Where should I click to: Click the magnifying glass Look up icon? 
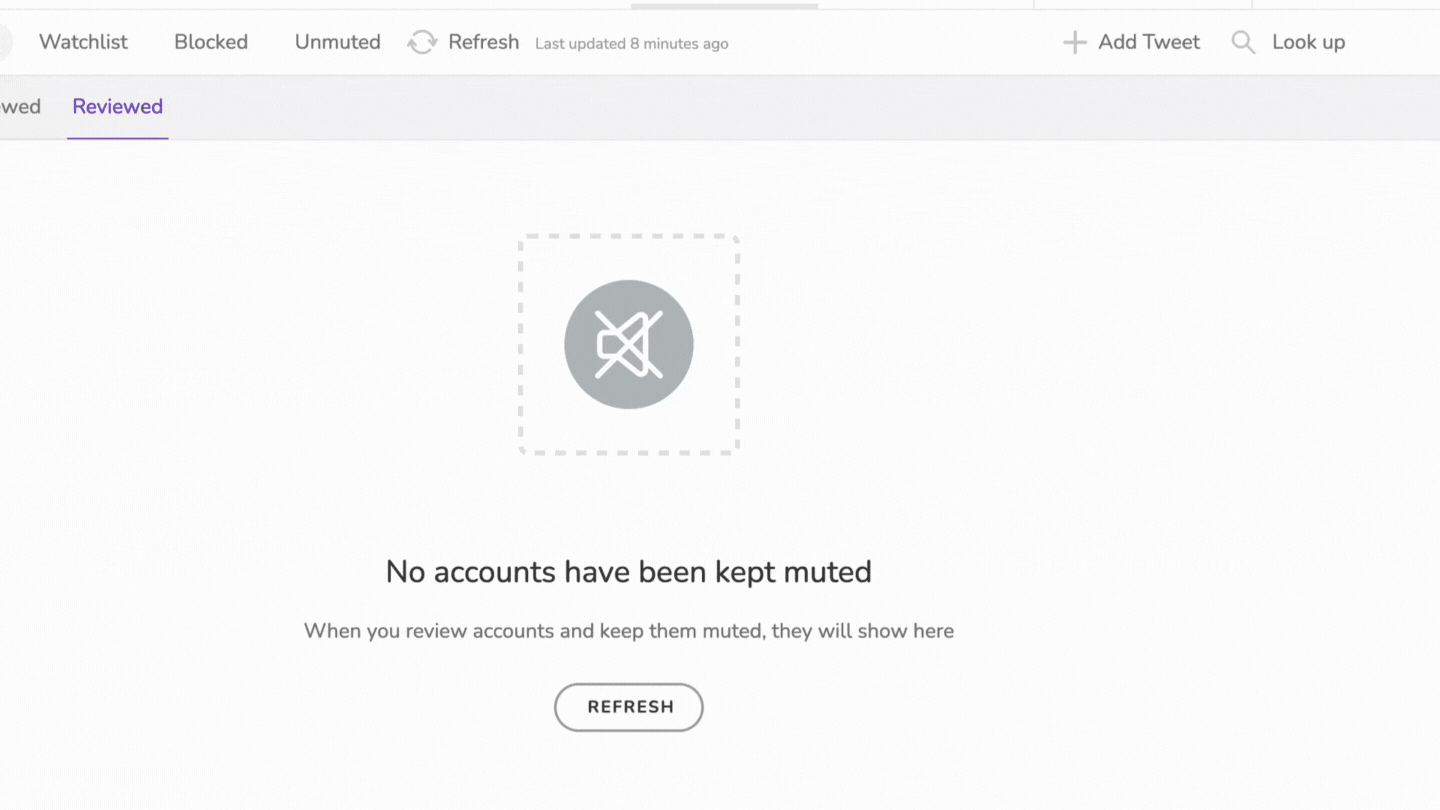click(1243, 42)
